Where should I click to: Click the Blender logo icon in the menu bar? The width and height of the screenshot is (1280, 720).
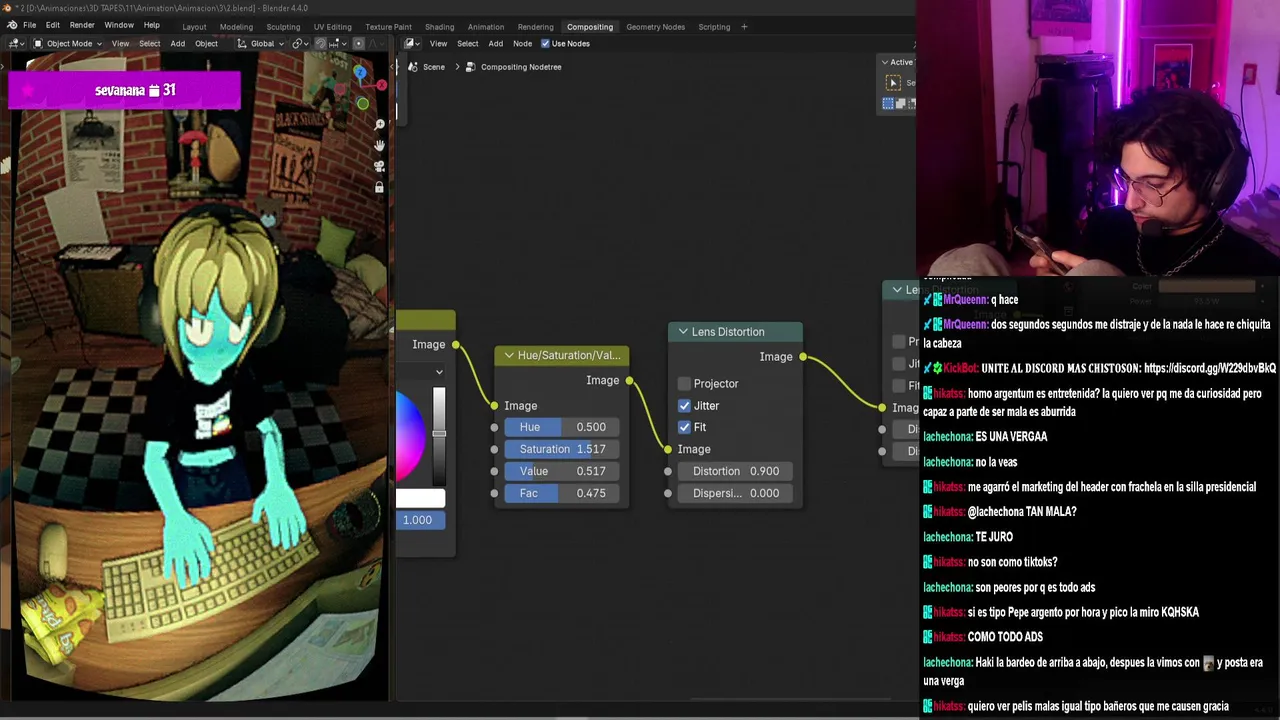[11, 25]
